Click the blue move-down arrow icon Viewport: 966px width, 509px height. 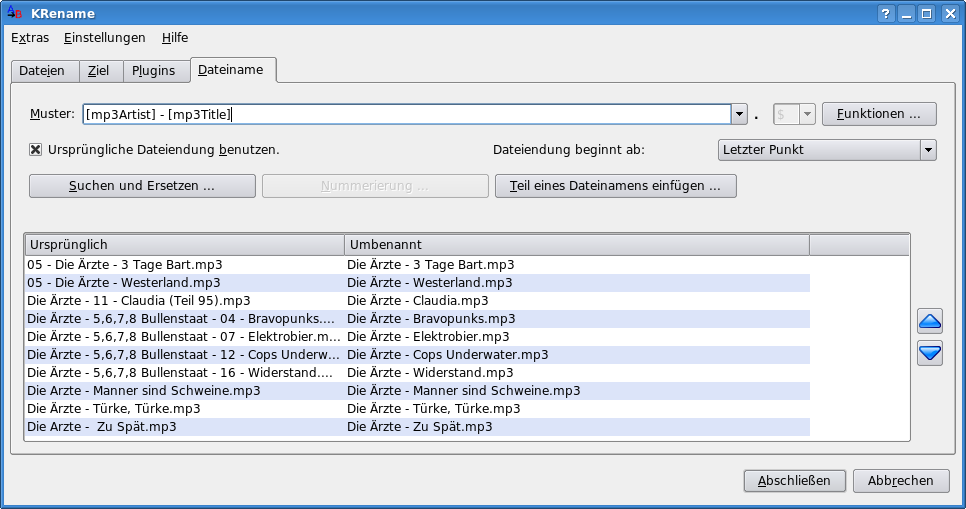pyautogui.click(x=929, y=353)
